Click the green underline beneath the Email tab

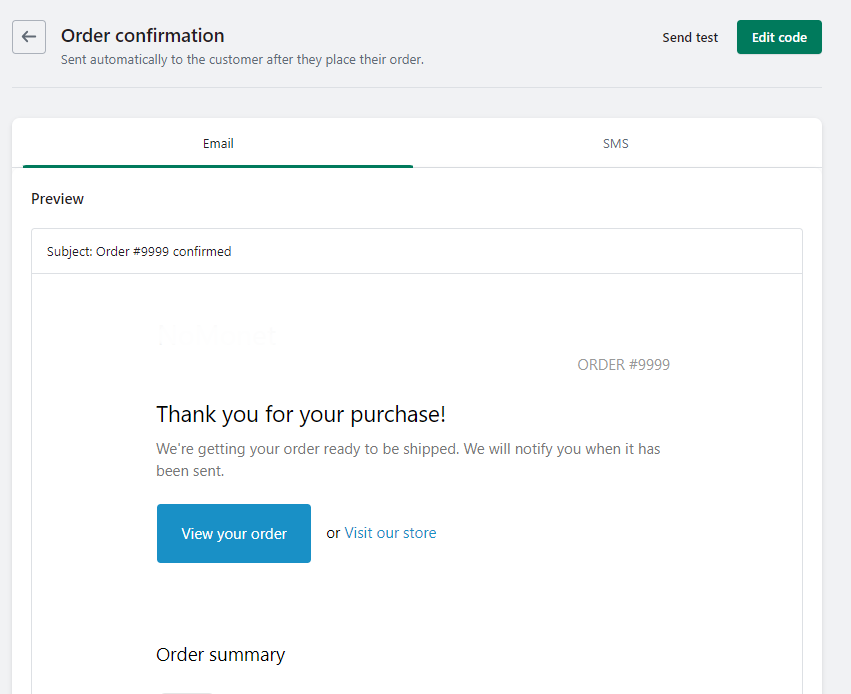(x=218, y=166)
